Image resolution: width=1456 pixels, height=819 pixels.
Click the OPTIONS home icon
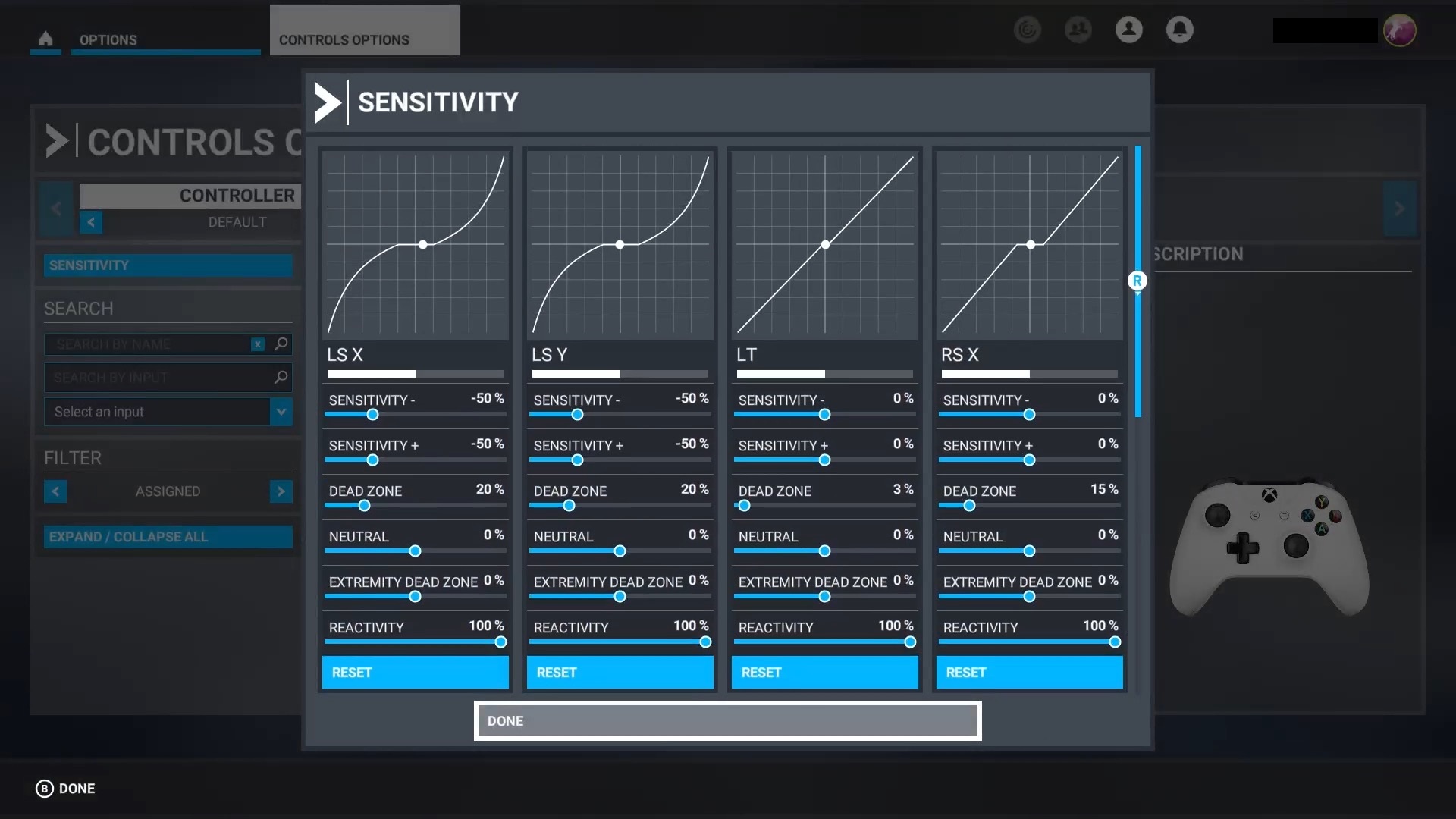46,40
